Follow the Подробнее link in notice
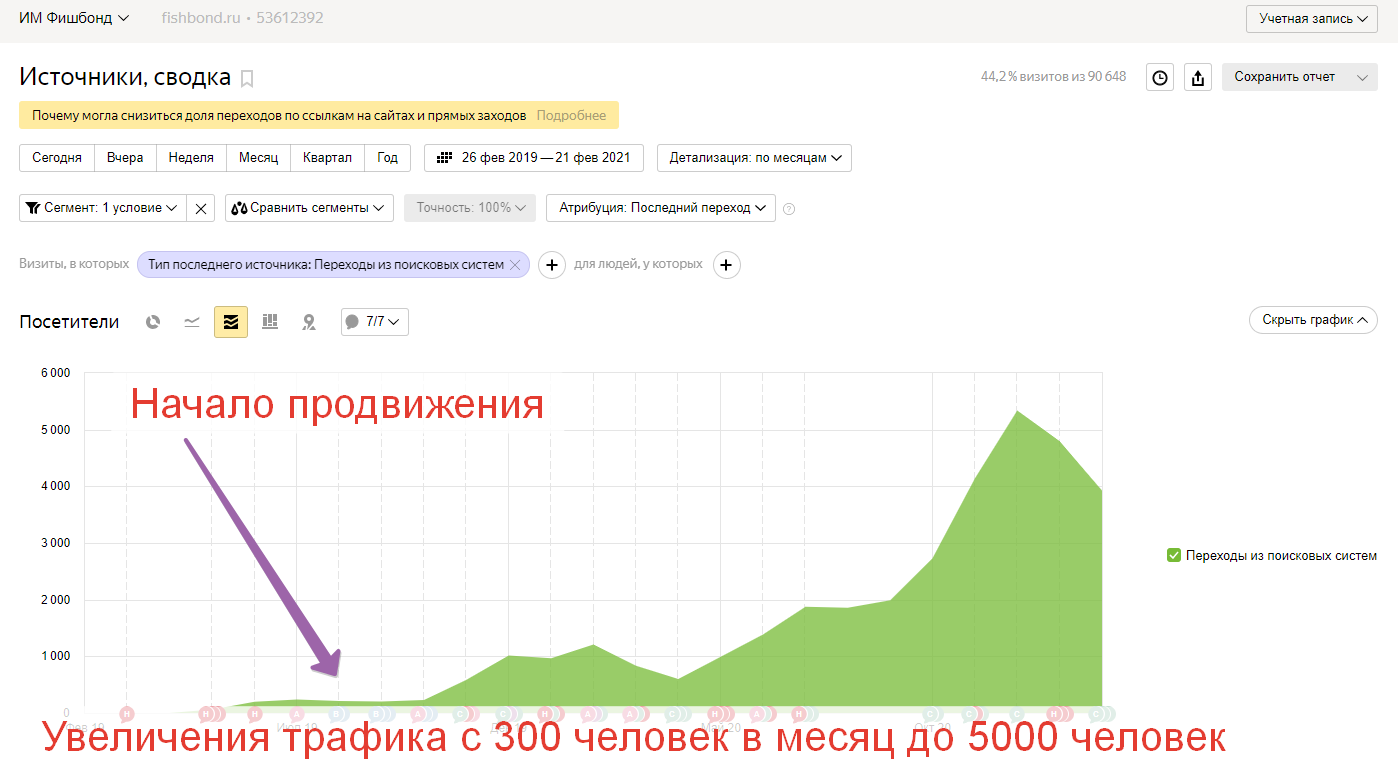The width and height of the screenshot is (1398, 774). coord(571,116)
